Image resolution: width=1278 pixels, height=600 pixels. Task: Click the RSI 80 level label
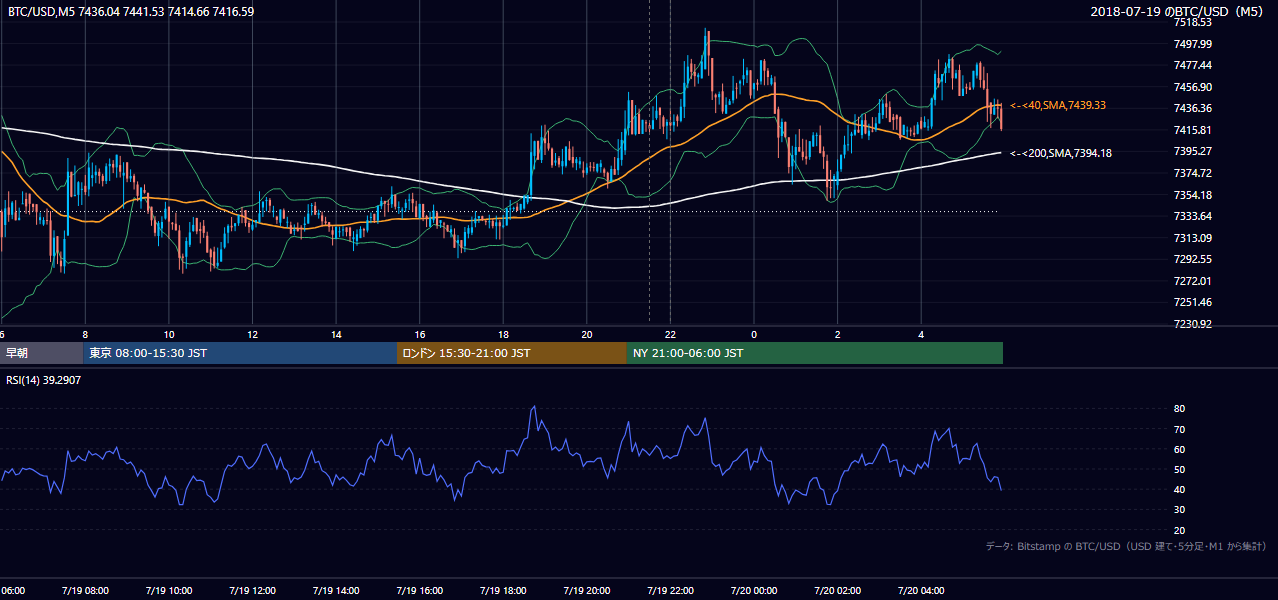point(1179,409)
